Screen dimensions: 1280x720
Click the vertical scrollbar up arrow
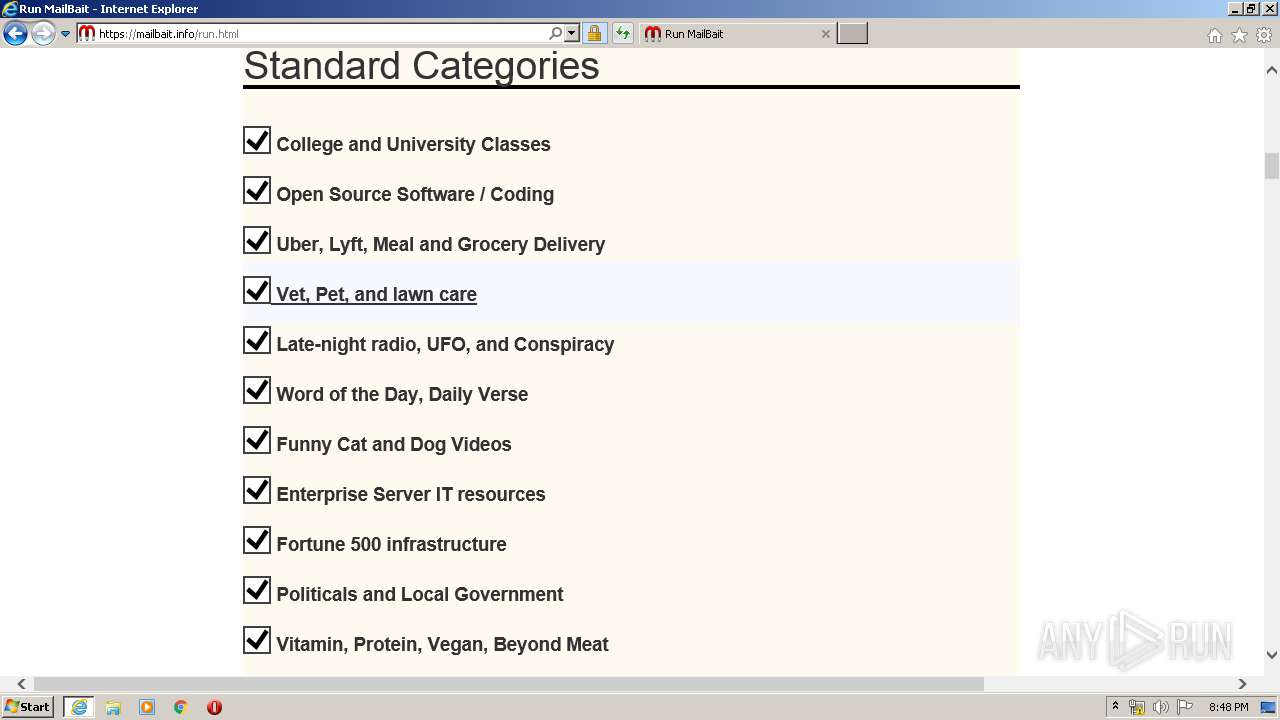[x=1272, y=70]
